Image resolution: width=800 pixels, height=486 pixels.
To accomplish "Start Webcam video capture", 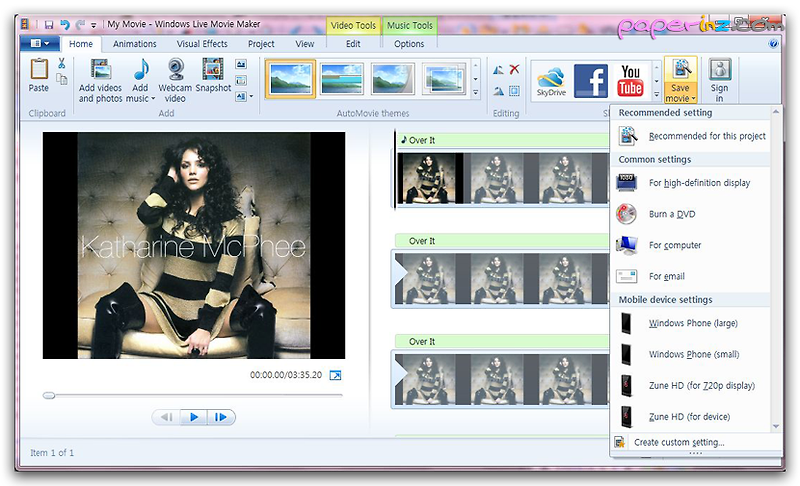I will (x=175, y=80).
